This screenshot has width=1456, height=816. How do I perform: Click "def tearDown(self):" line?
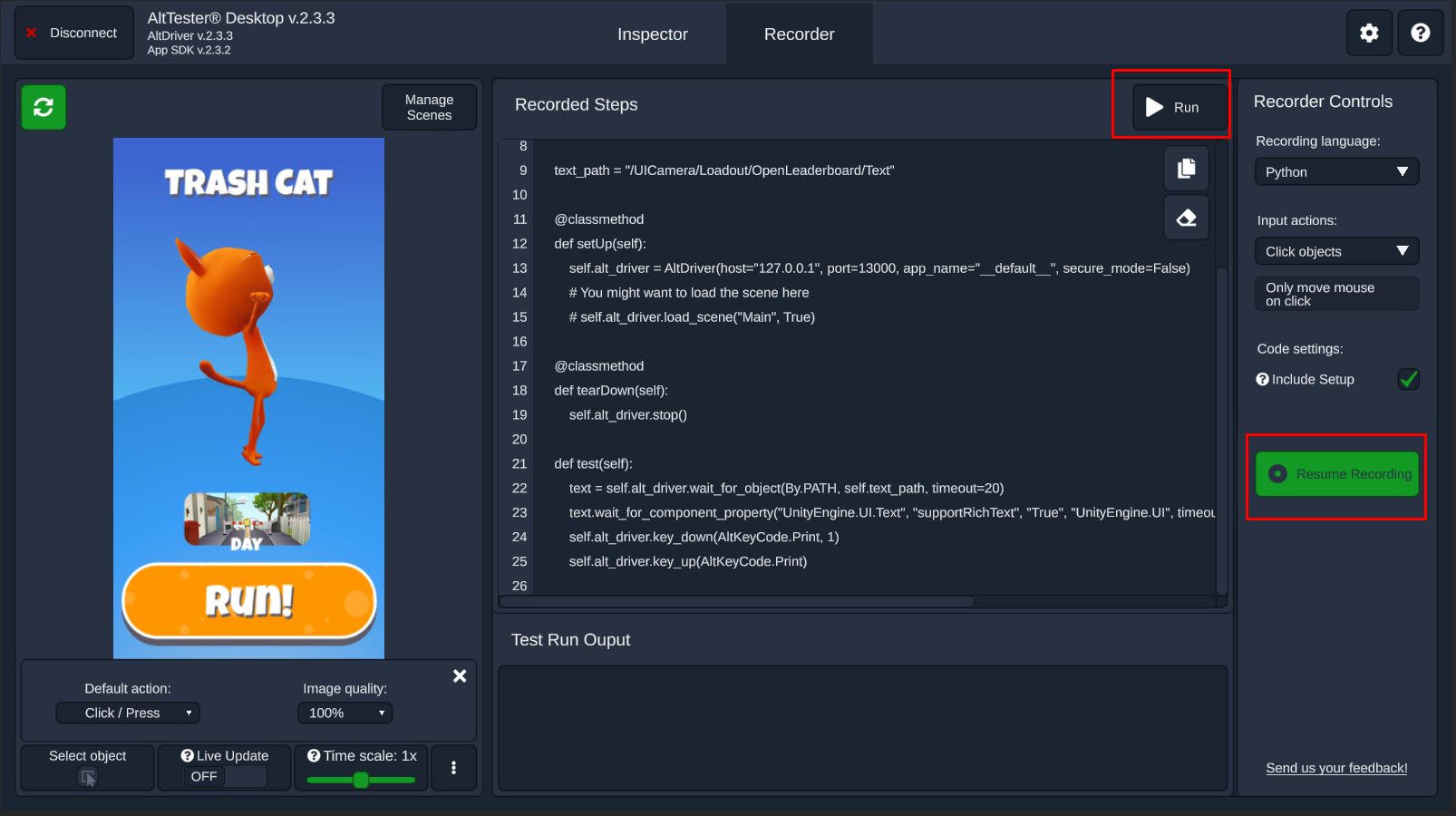611,391
